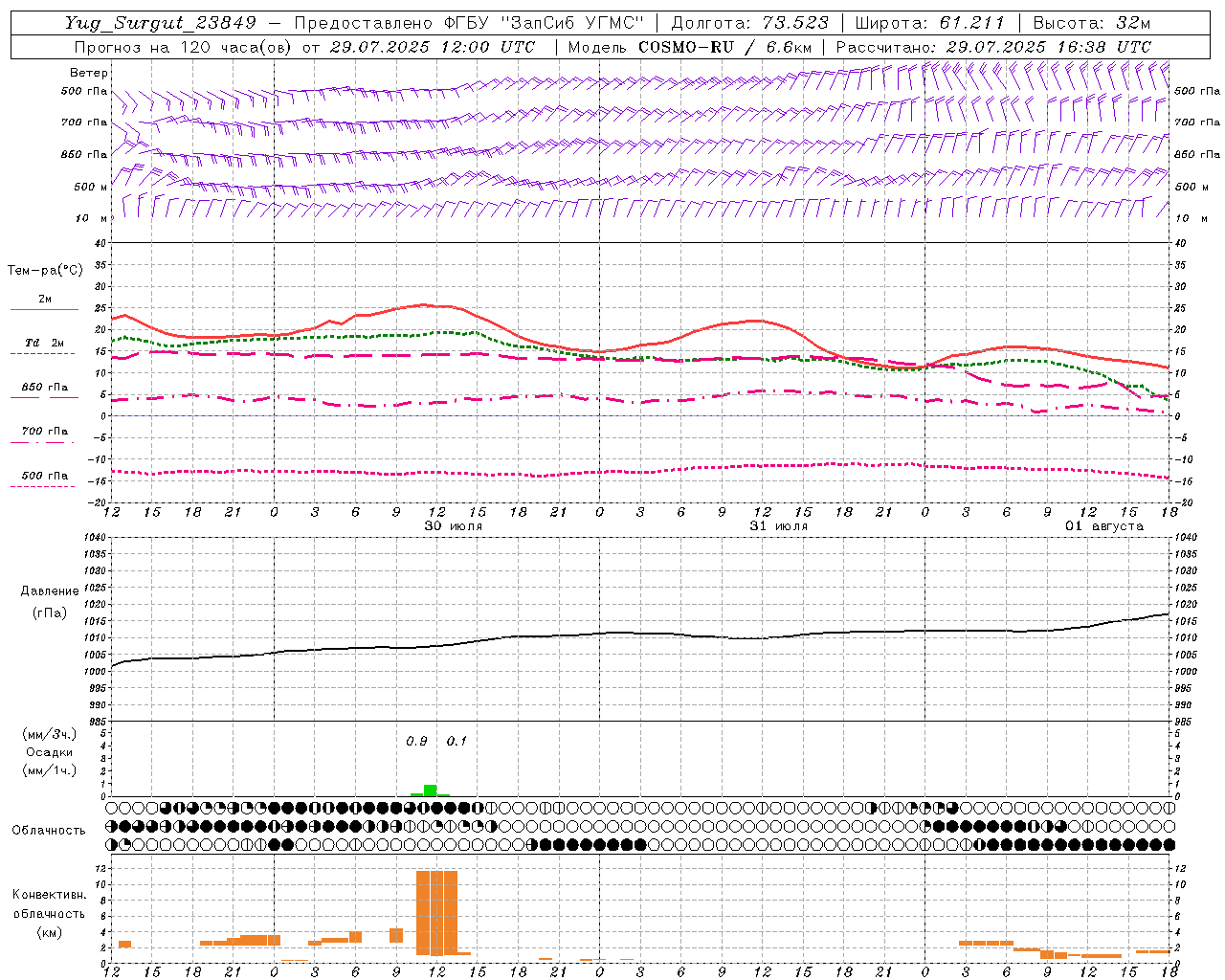Click the (мм/3ч.) precipitation unit label

click(x=50, y=734)
